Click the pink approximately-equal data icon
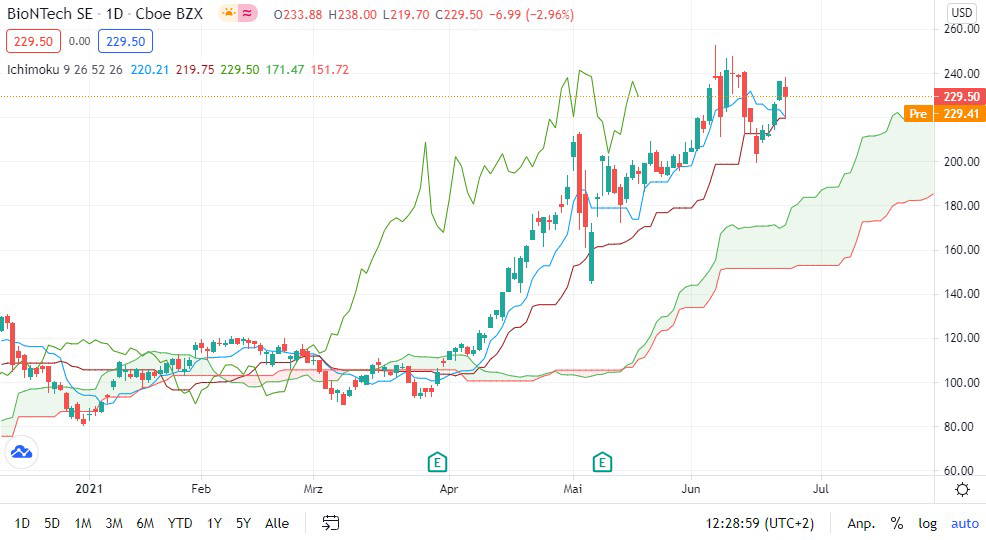 pos(247,13)
